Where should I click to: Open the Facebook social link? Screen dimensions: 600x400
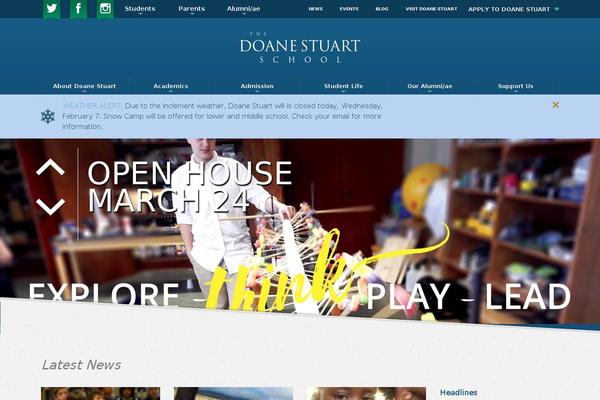78,9
